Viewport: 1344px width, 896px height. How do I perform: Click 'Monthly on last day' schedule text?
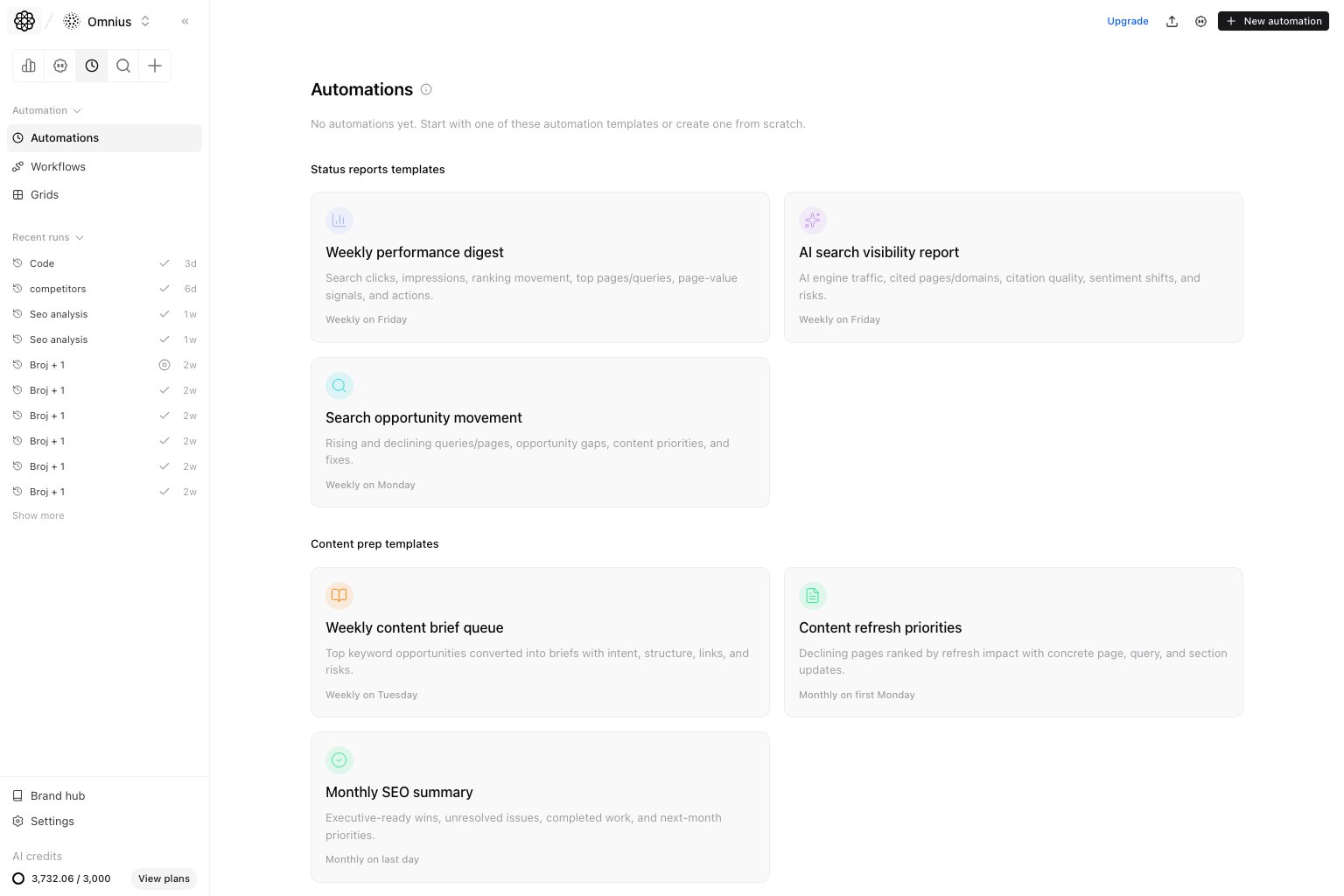coord(373,859)
